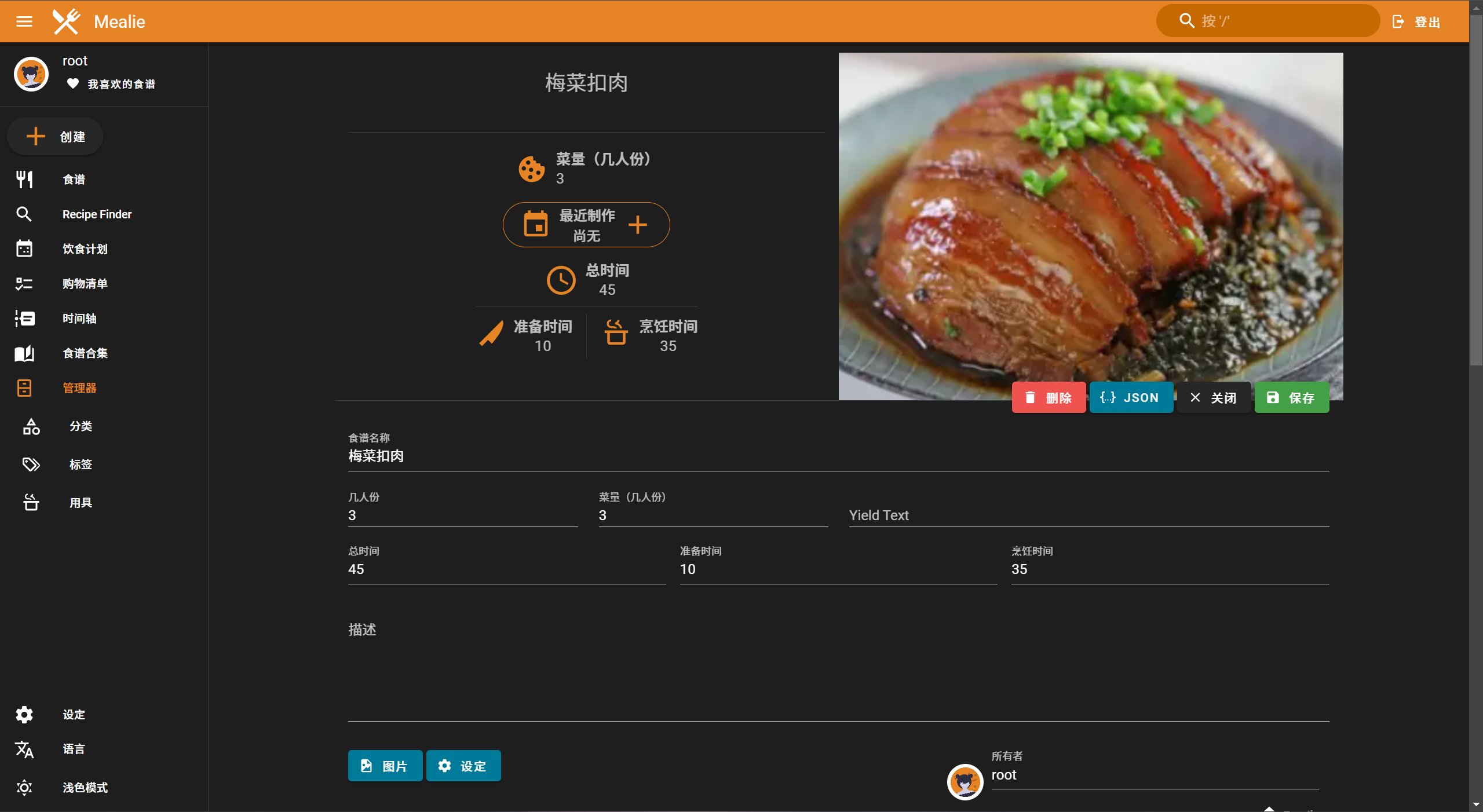Toggle the hamburger sidebar menu
Viewport: 1483px width, 812px height.
pos(24,21)
